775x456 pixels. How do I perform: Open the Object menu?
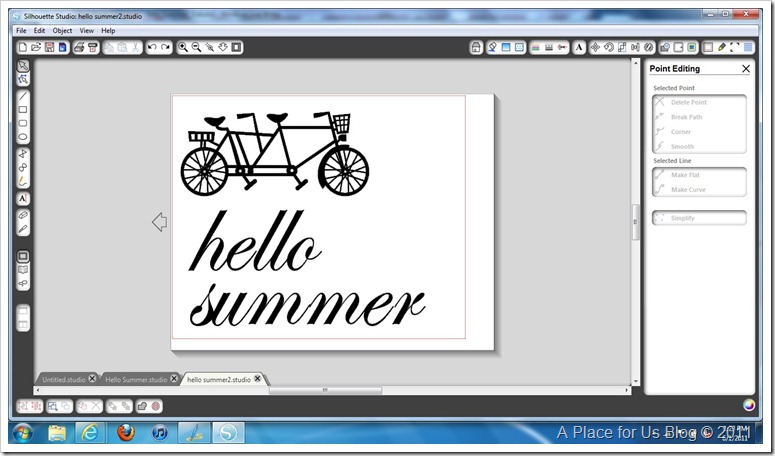point(62,31)
